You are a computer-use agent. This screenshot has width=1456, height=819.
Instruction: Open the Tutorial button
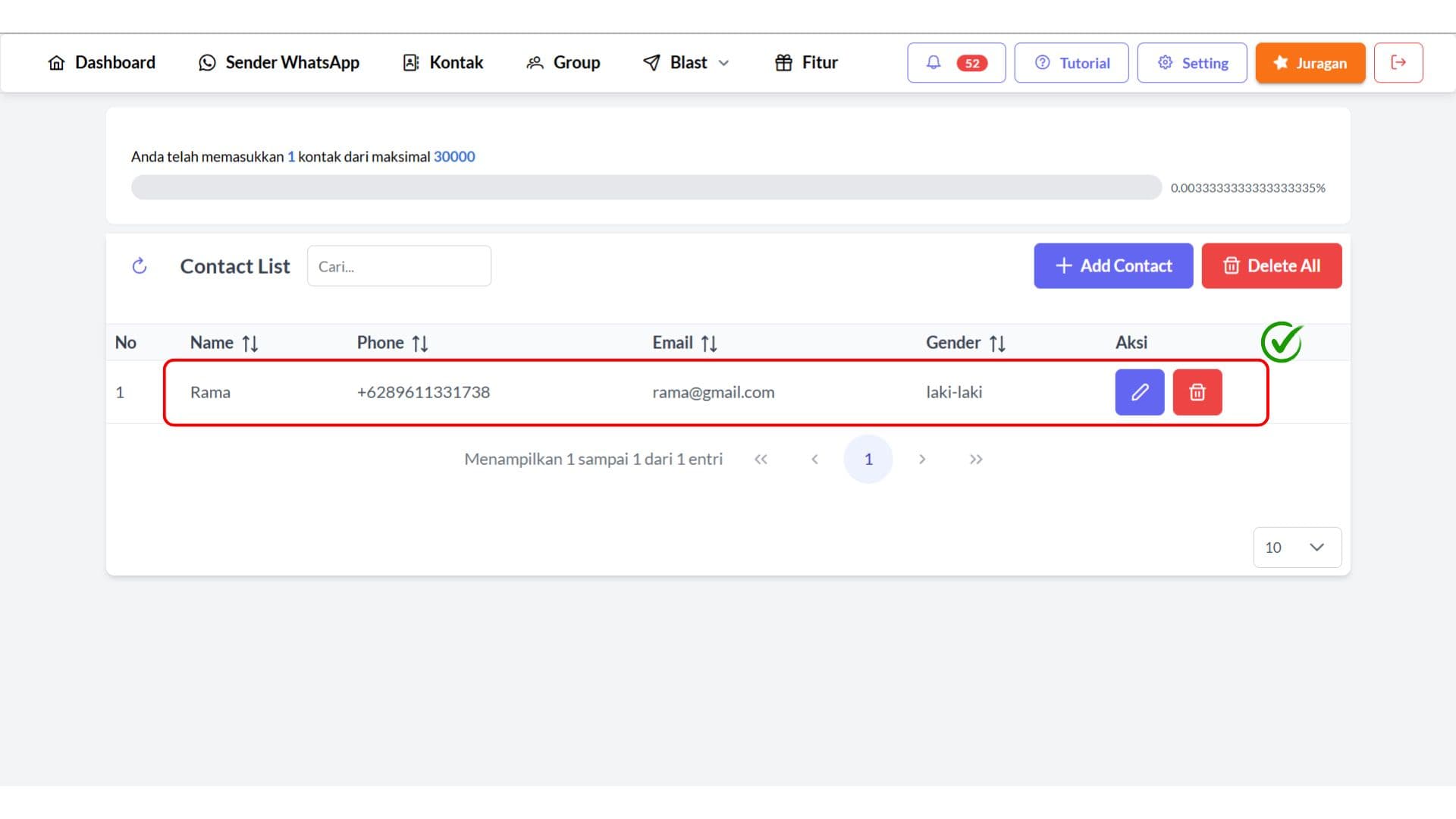[x=1072, y=63]
